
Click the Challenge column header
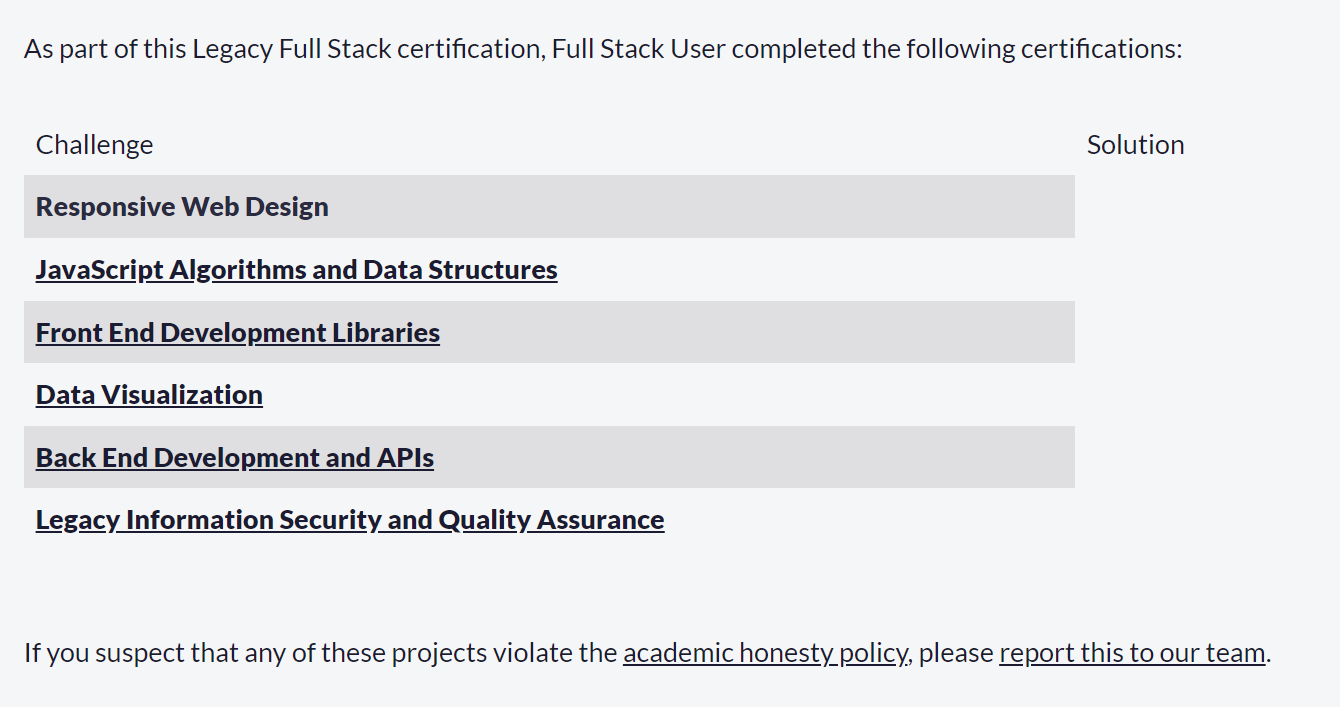pyautogui.click(x=94, y=144)
